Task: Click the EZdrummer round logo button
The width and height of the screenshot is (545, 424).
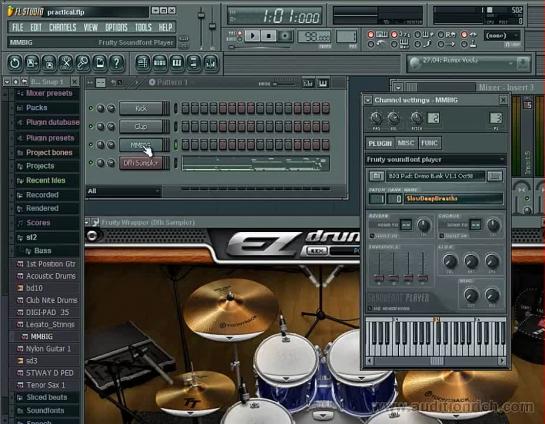Action: (92, 235)
